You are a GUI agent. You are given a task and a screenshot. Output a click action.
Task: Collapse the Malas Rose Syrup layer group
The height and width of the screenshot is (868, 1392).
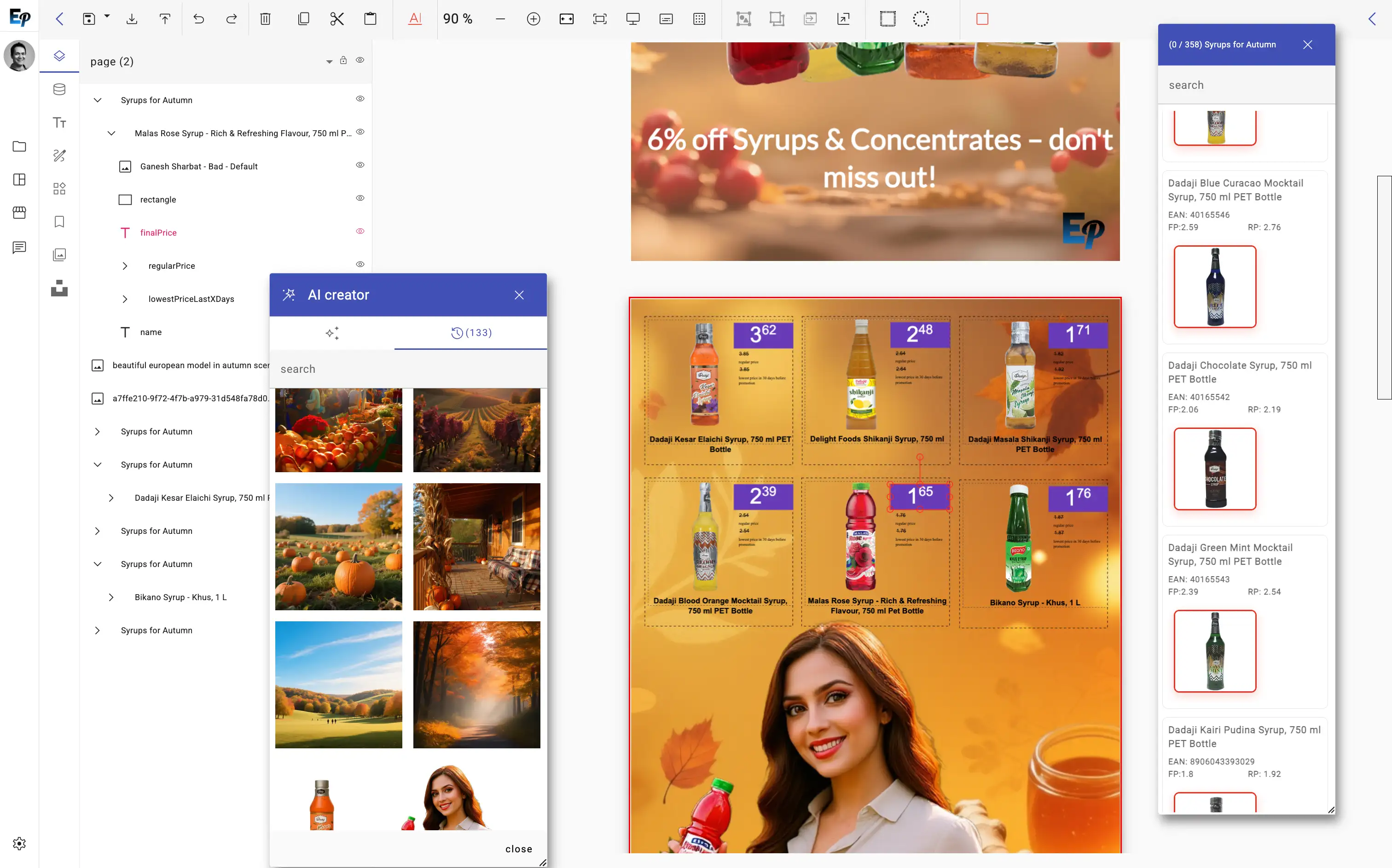pos(111,133)
